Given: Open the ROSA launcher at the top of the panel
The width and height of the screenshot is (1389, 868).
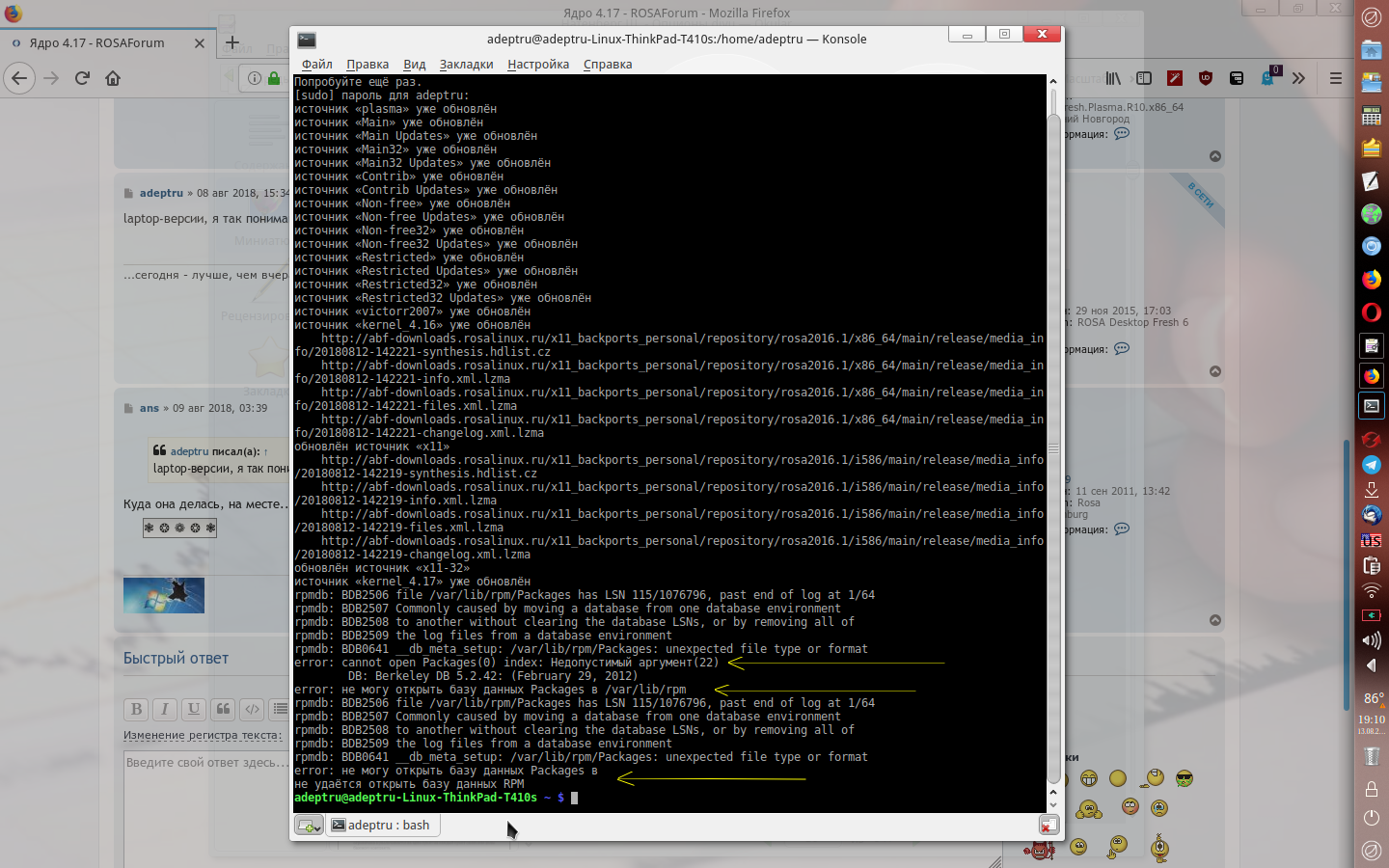Looking at the screenshot, I should click(x=1371, y=16).
